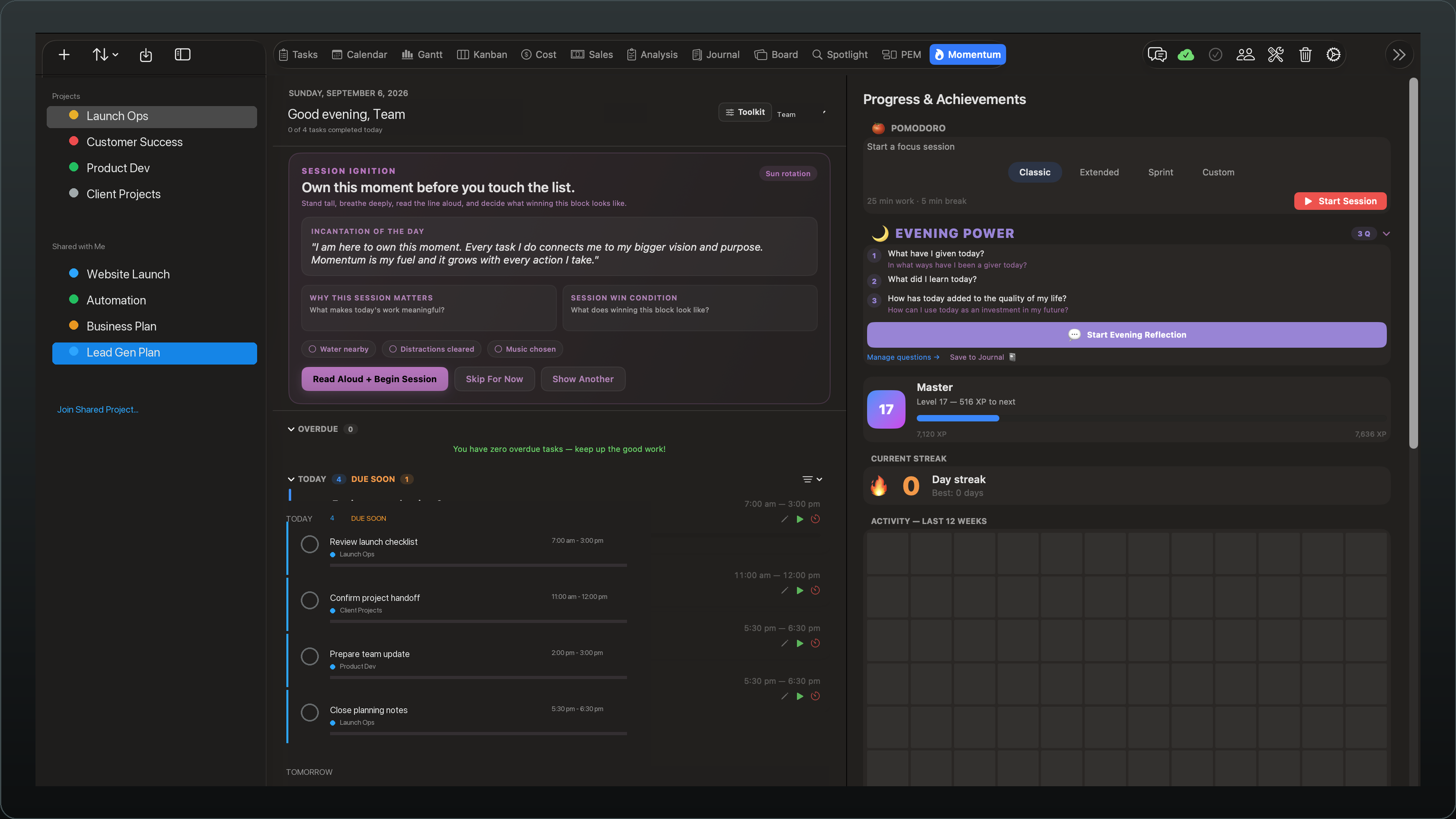Switch to the Kanban tab

[x=482, y=55]
